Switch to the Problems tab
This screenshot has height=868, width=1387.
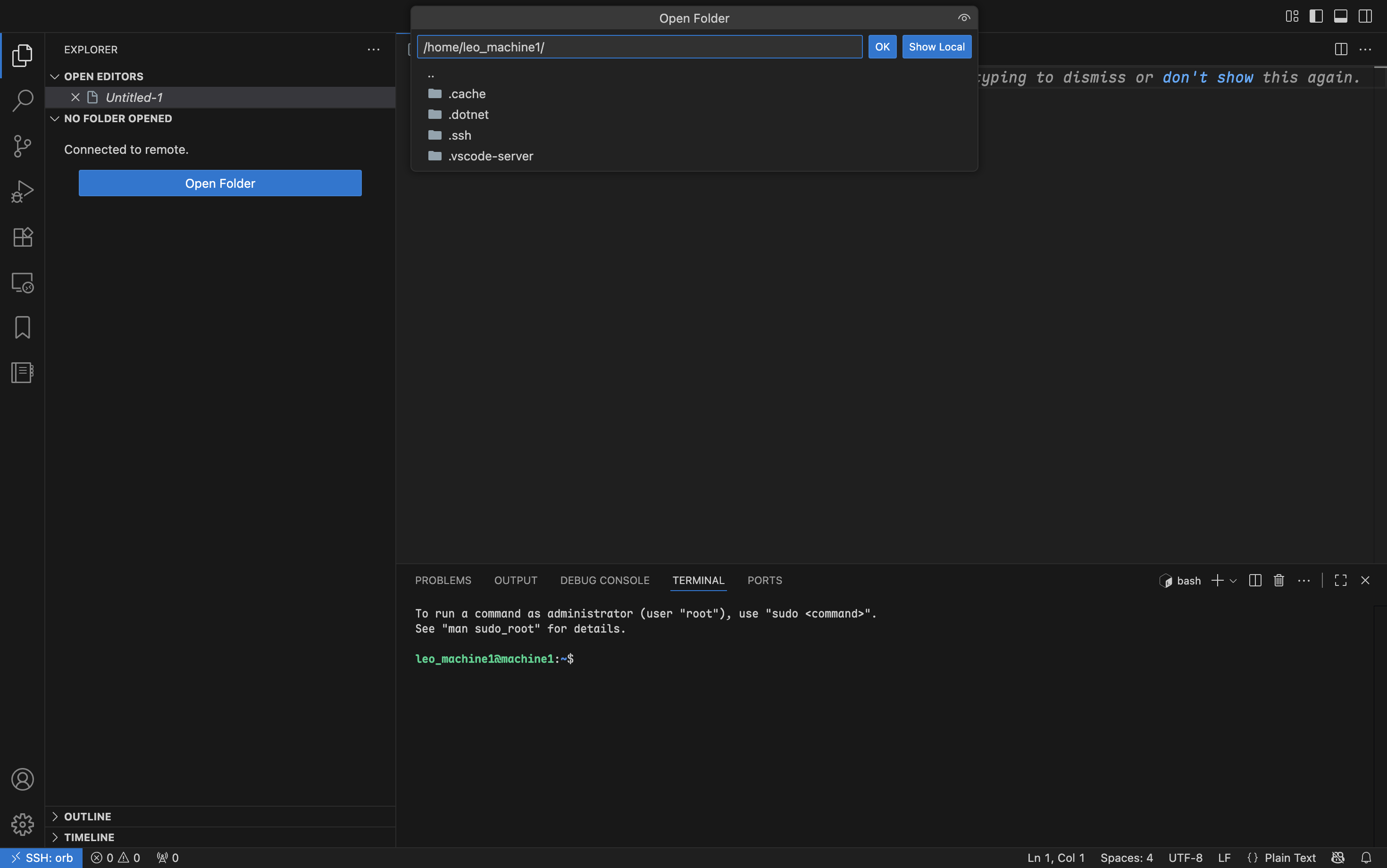pyautogui.click(x=443, y=580)
